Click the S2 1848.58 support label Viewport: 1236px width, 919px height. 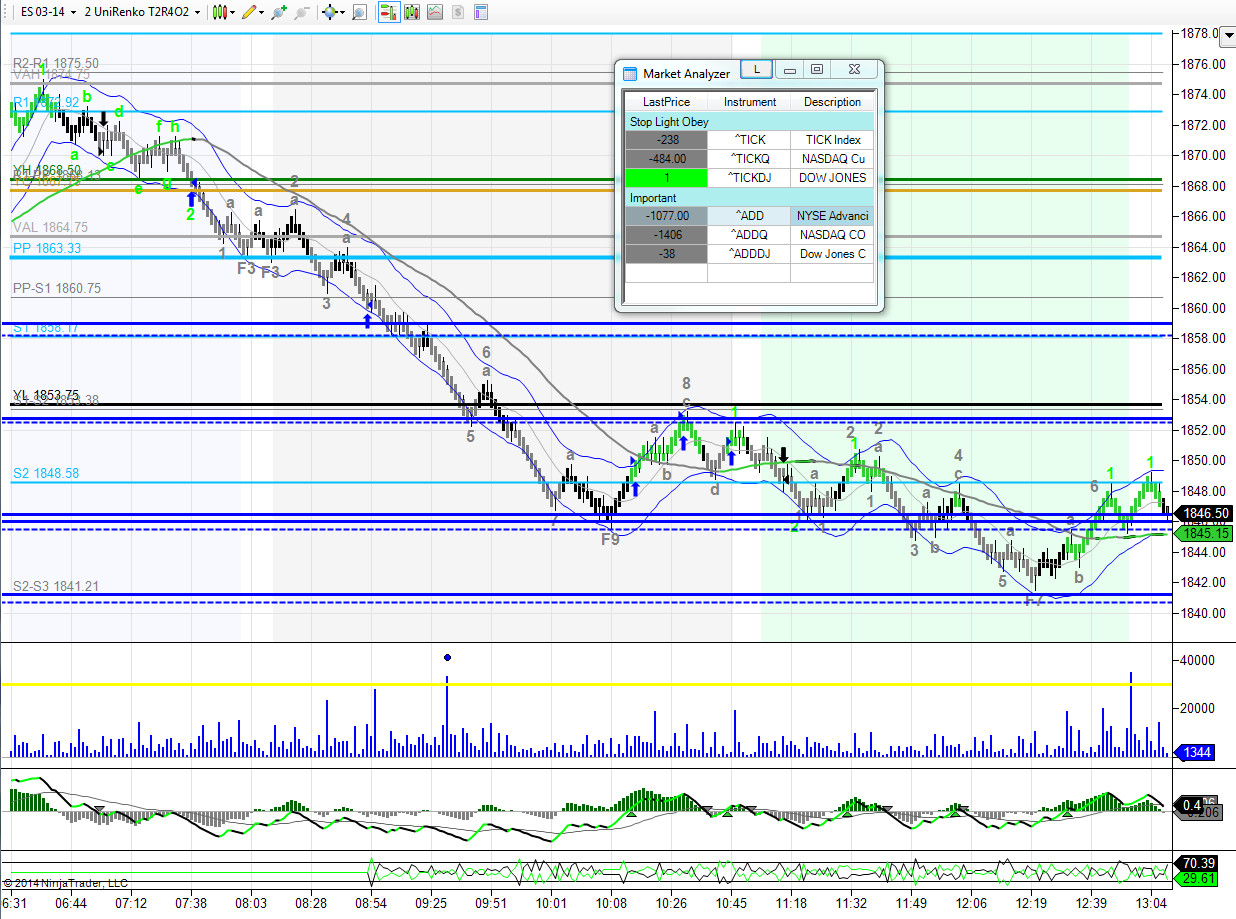pyautogui.click(x=46, y=474)
